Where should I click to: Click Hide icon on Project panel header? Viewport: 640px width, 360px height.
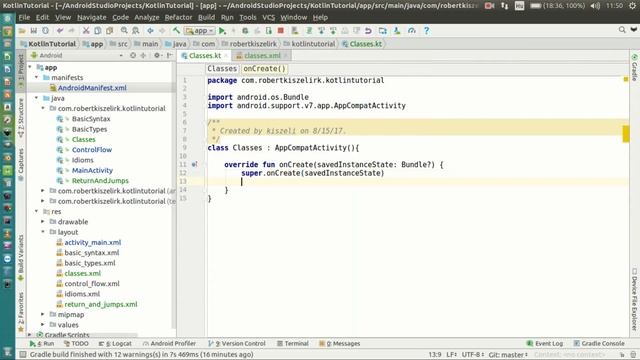(x=169, y=55)
